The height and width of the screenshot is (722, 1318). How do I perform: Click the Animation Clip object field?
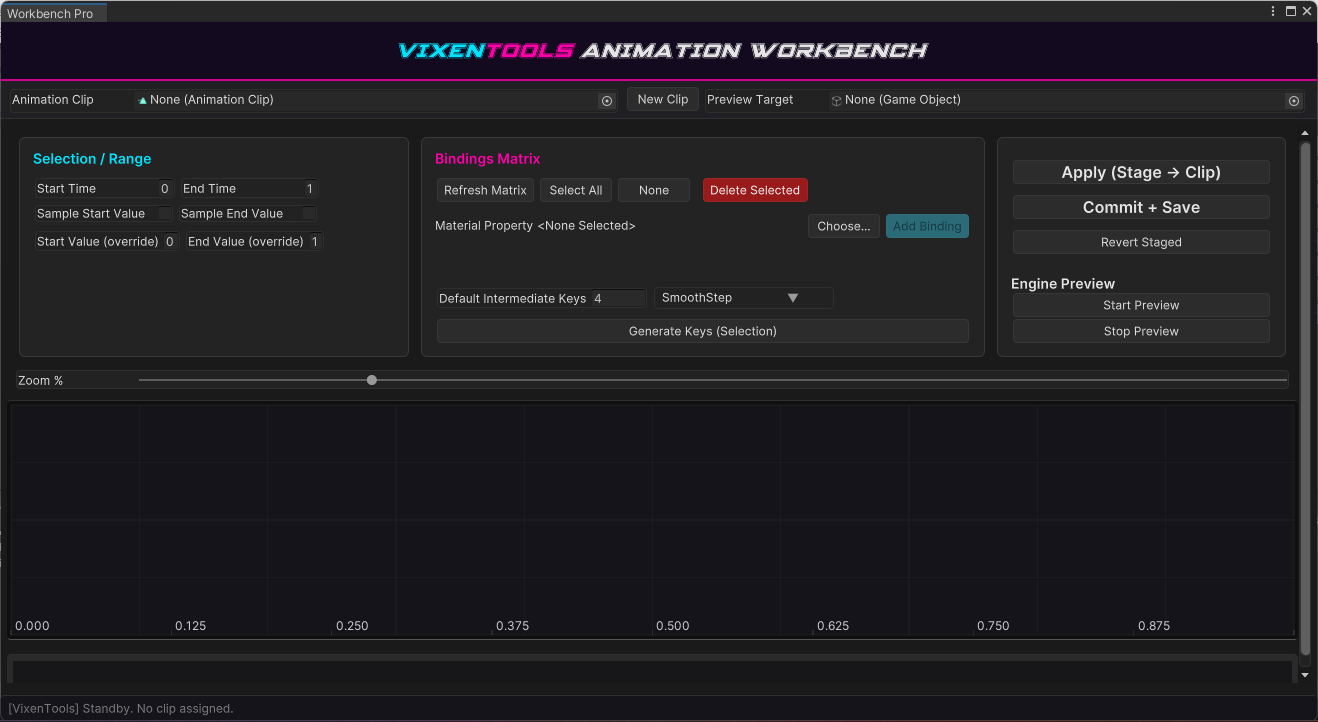(376, 100)
